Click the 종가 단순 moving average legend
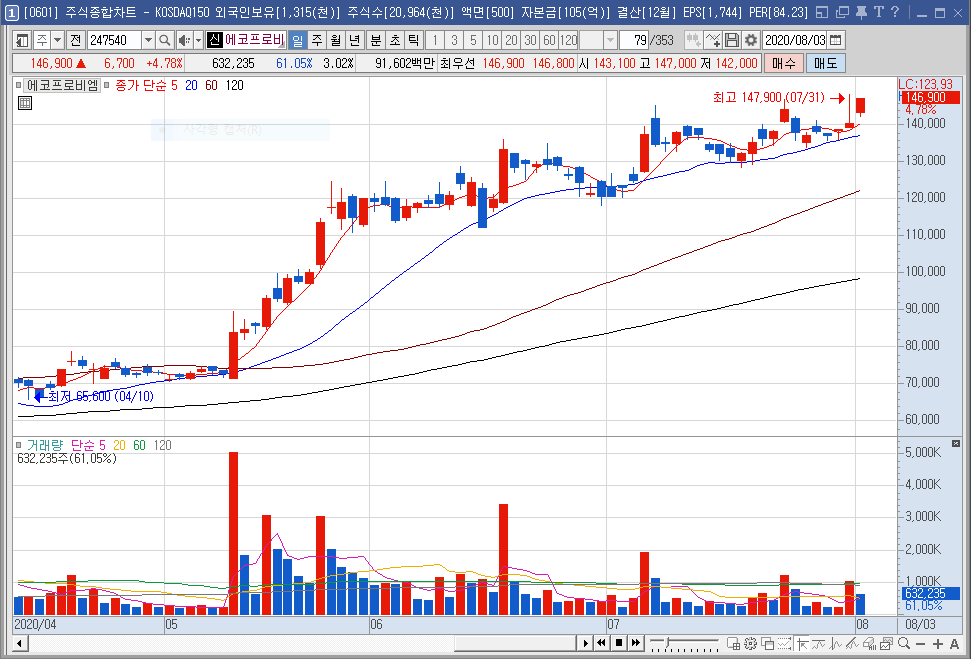The width and height of the screenshot is (971, 659). [141, 85]
